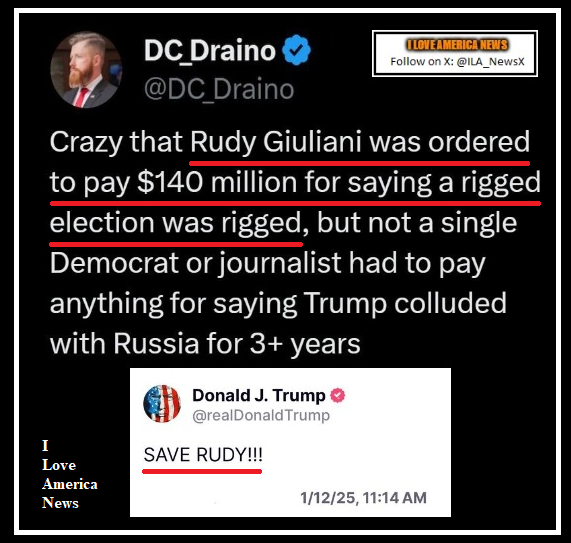Screen dimensions: 571x543
Task: Open the Donald J. Trump display name
Action: 259,395
